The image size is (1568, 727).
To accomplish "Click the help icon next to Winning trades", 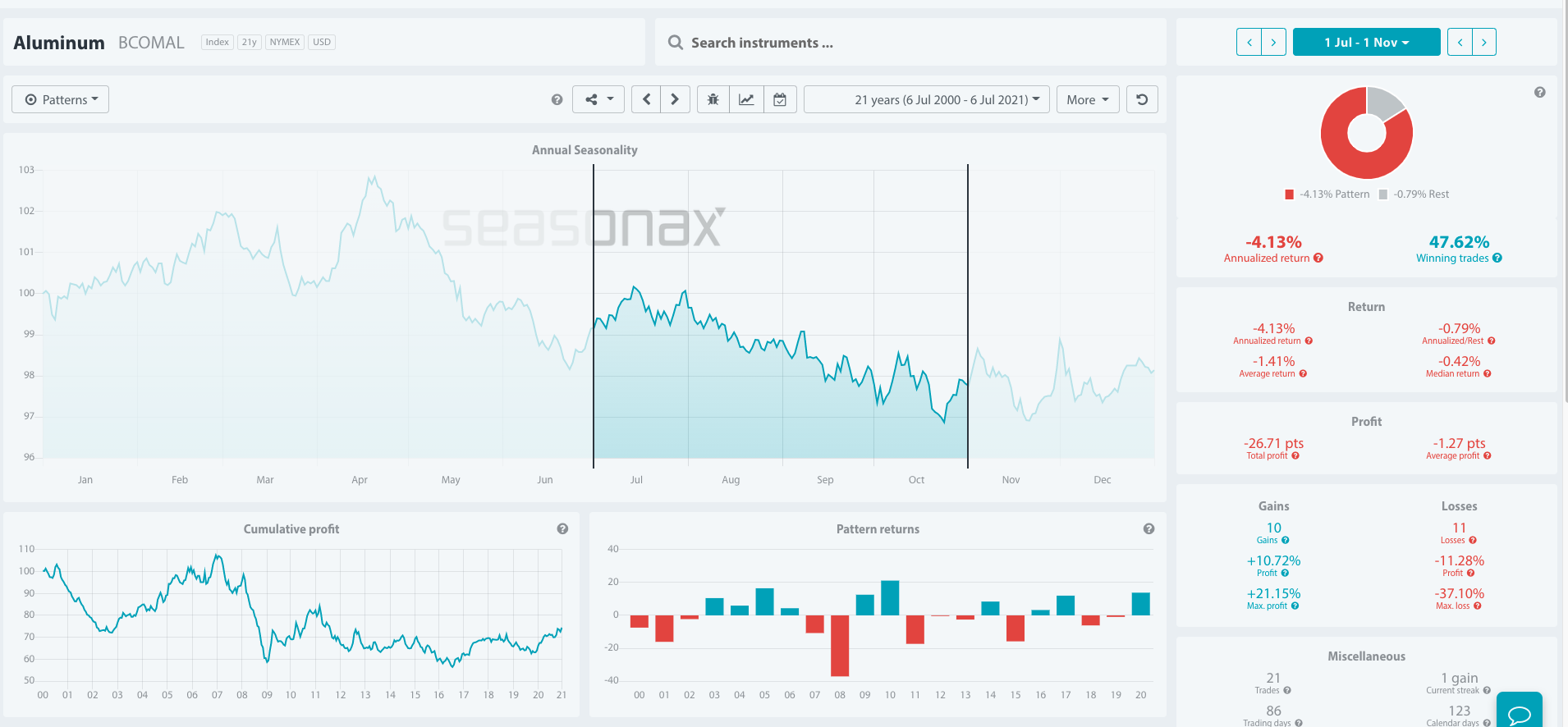I will [1497, 258].
